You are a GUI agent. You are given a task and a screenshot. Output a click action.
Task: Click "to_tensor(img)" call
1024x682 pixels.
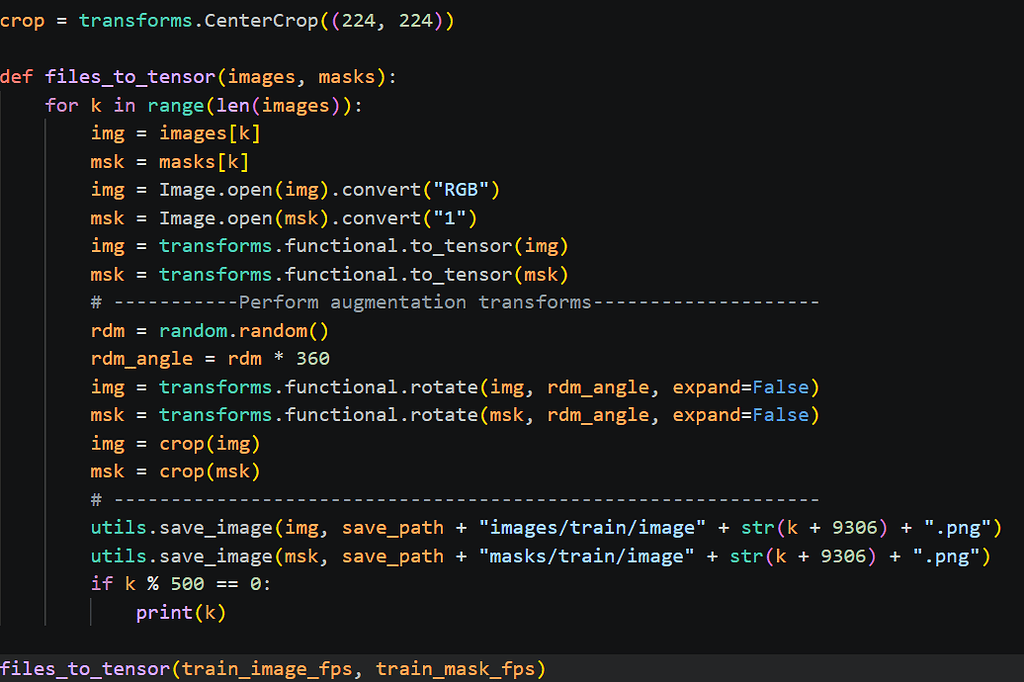click(x=489, y=246)
